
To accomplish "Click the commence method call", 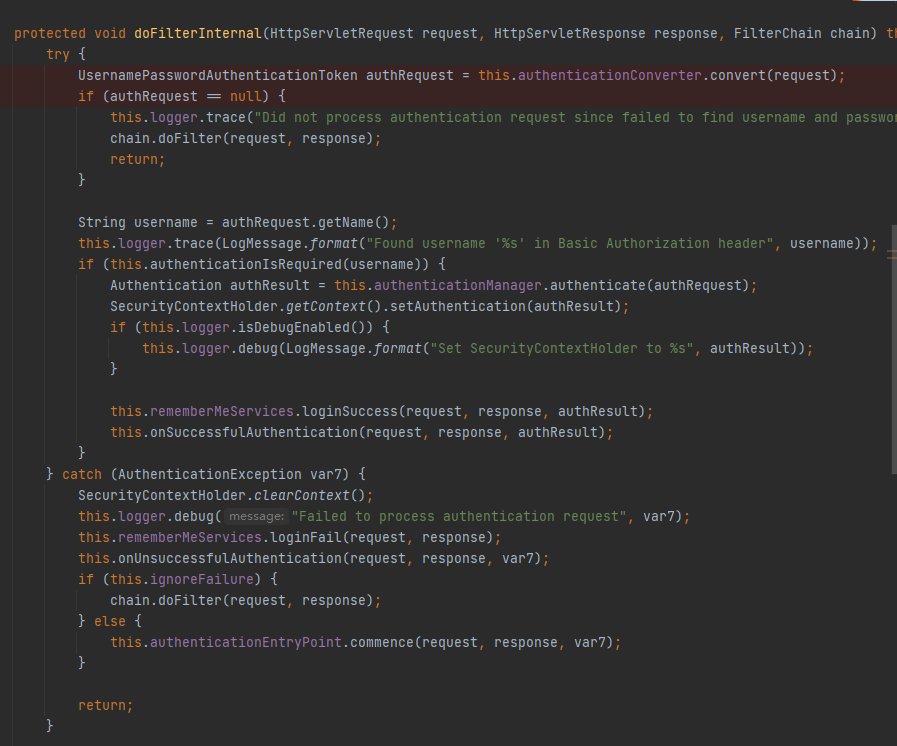I will (x=382, y=642).
